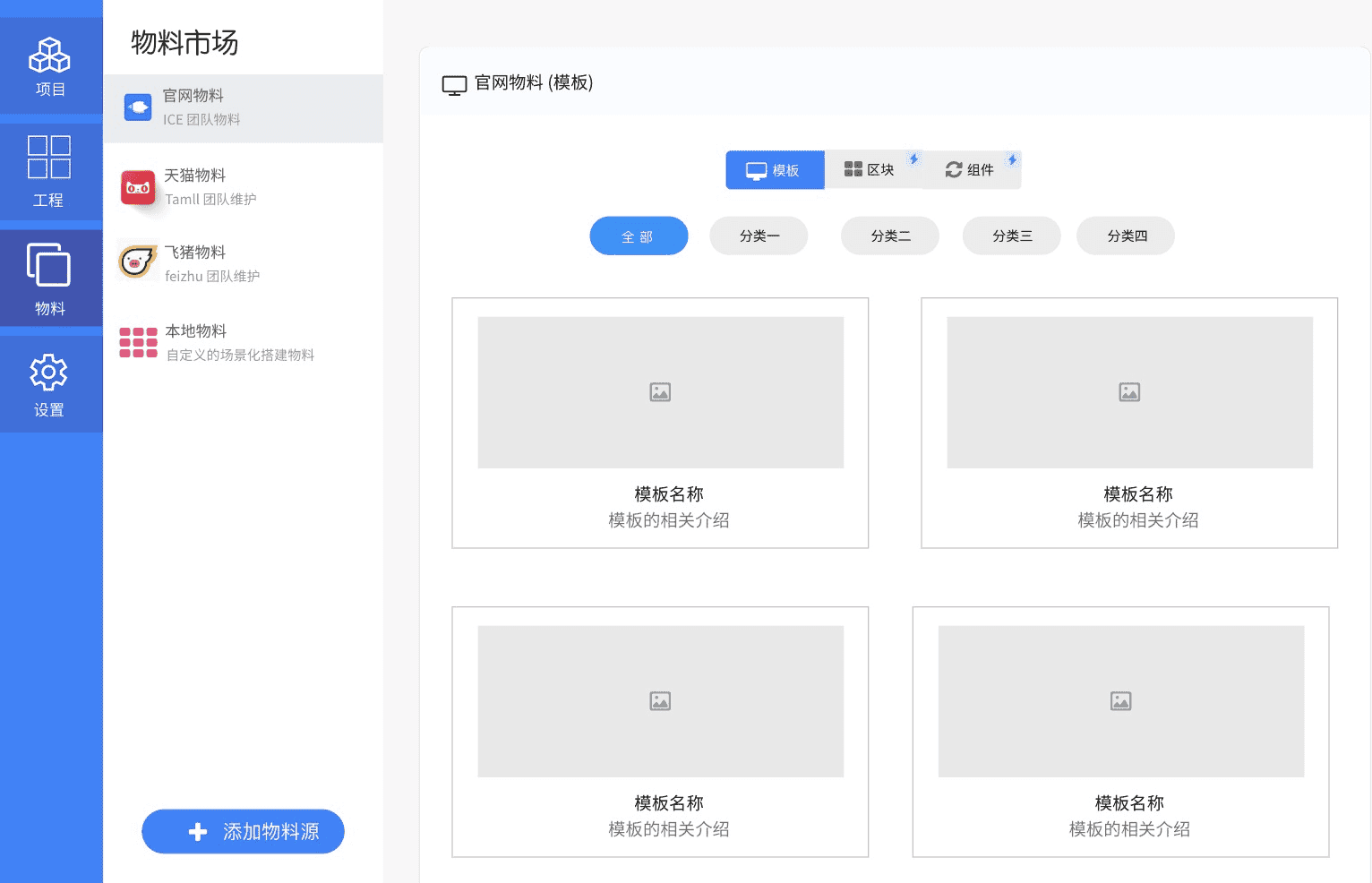Image resolution: width=1372 pixels, height=883 pixels.
Task: Open the top-left template card thumbnail
Action: [661, 392]
